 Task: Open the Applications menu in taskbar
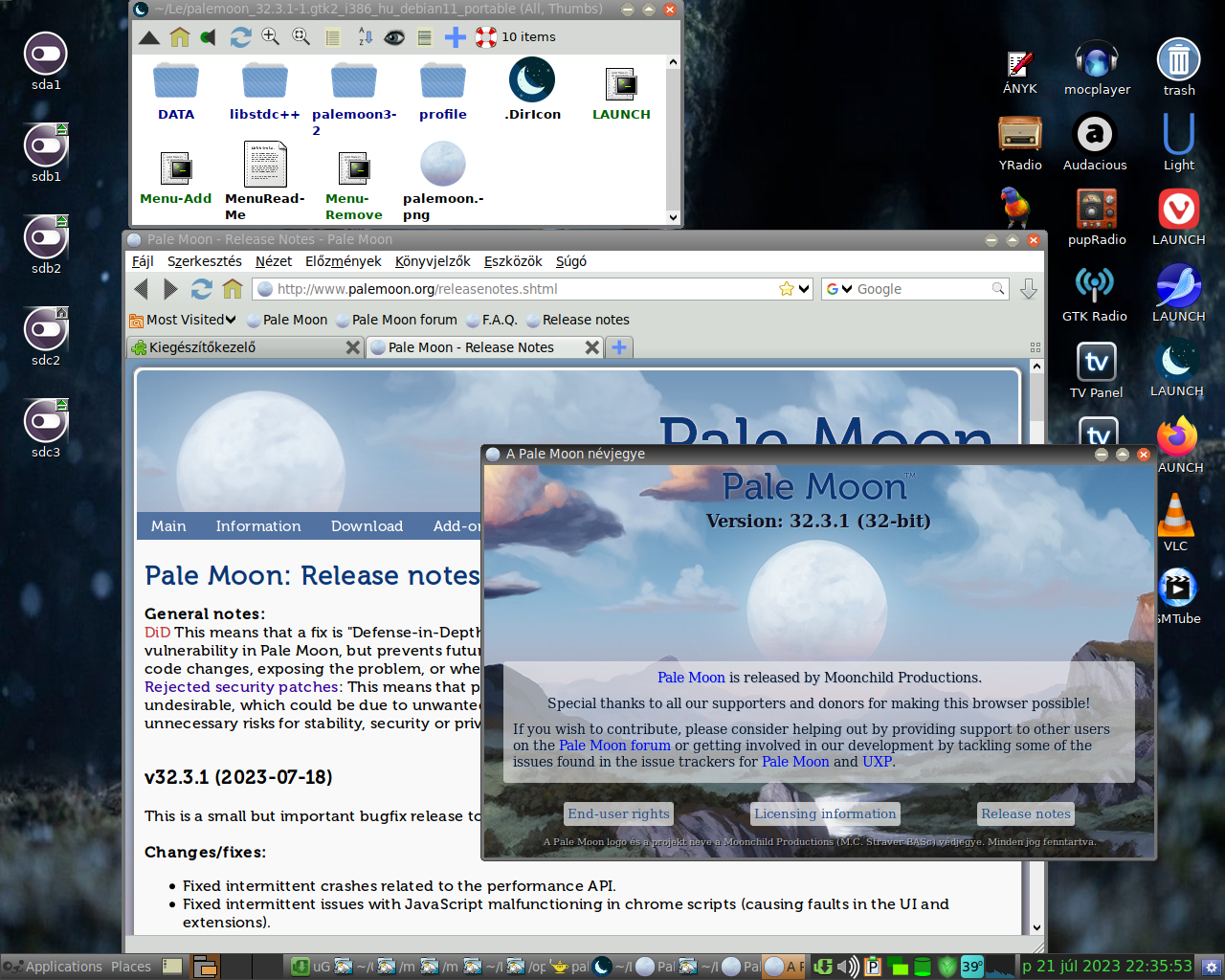[54, 967]
